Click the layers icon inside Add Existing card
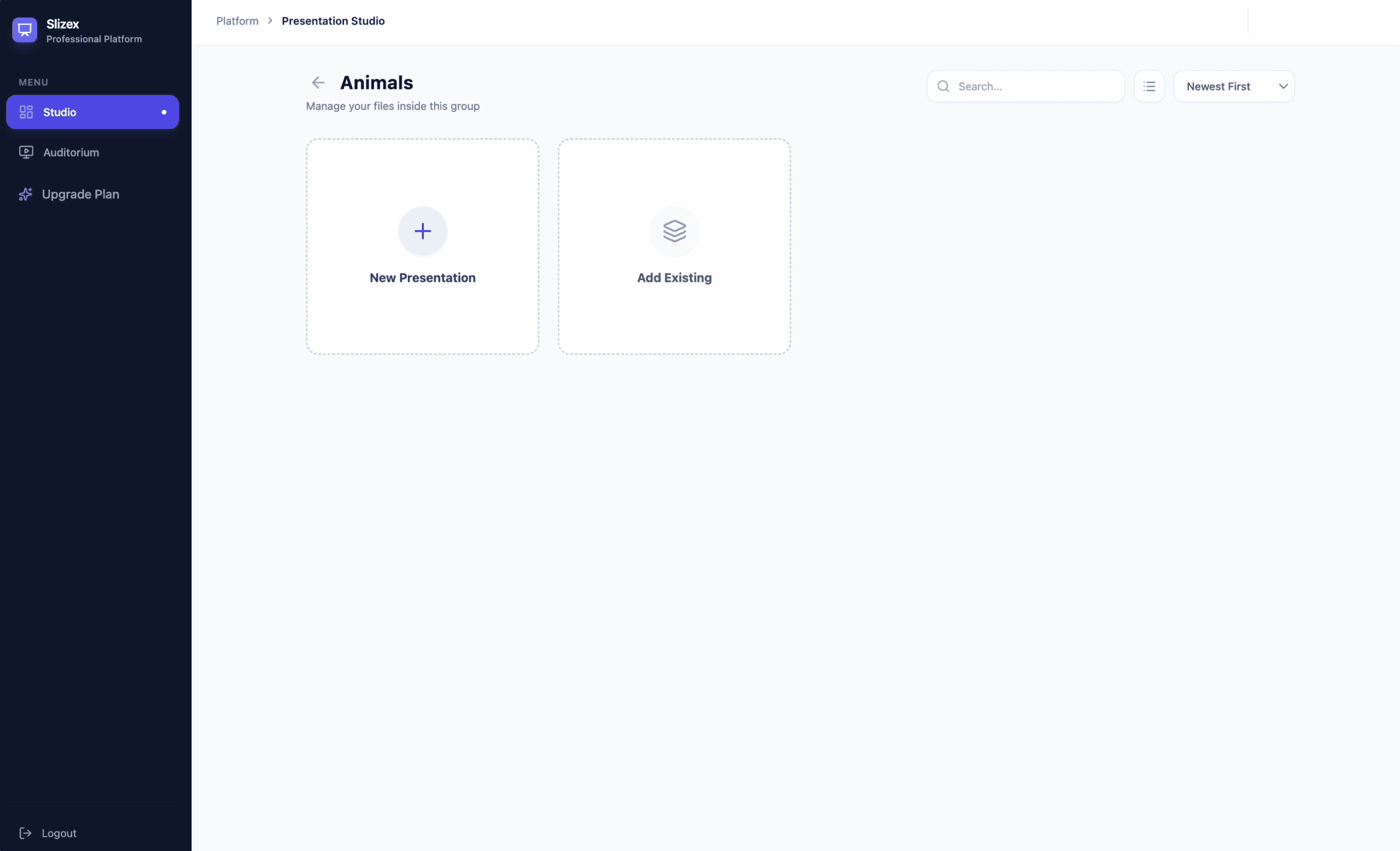 [674, 231]
